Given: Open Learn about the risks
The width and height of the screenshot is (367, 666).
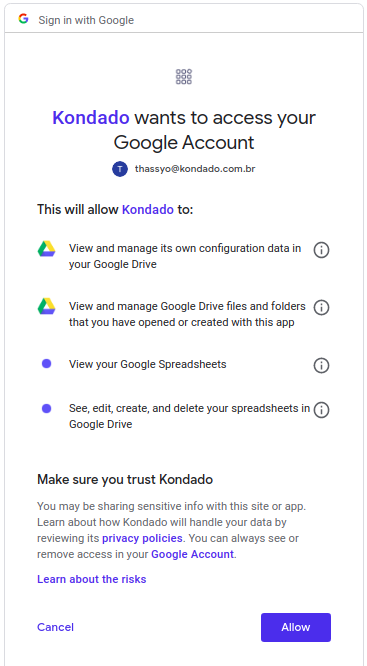Looking at the screenshot, I should (x=92, y=579).
